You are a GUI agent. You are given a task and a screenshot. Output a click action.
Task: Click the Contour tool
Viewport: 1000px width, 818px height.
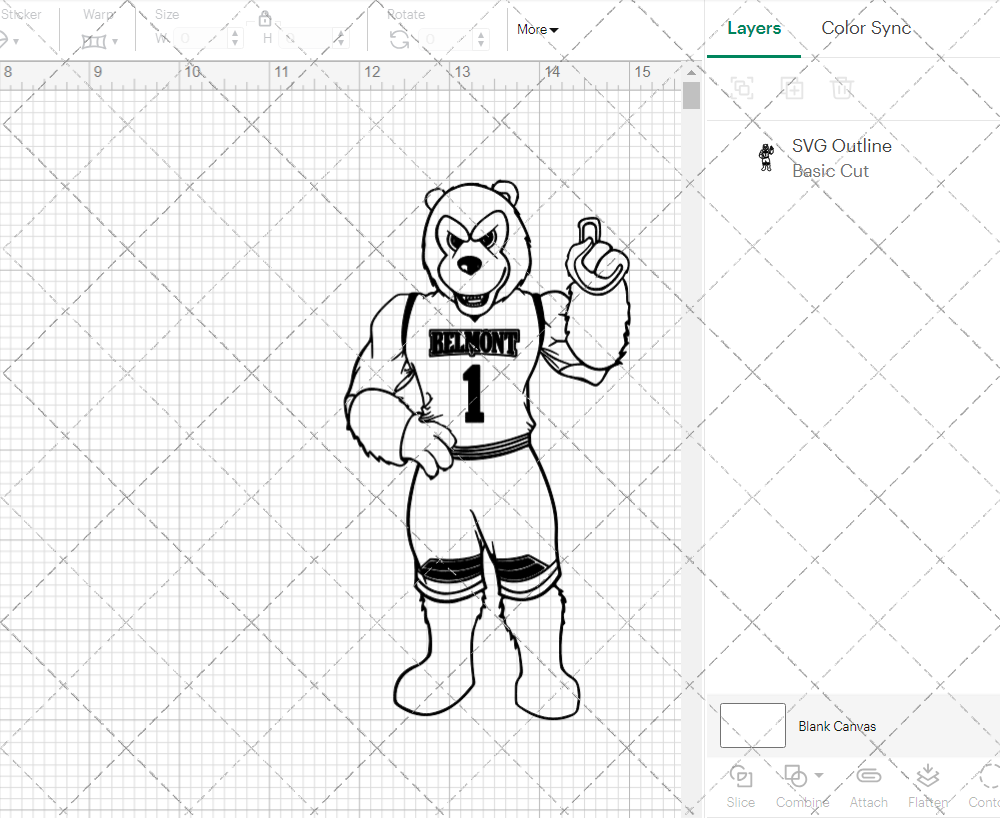point(984,785)
